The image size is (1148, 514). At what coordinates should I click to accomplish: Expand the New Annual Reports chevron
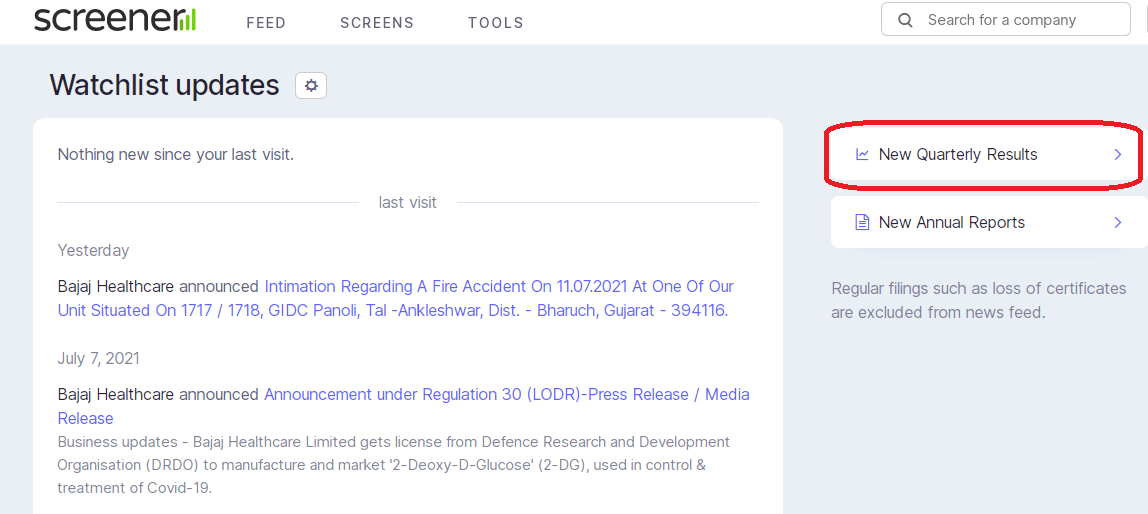(1117, 222)
